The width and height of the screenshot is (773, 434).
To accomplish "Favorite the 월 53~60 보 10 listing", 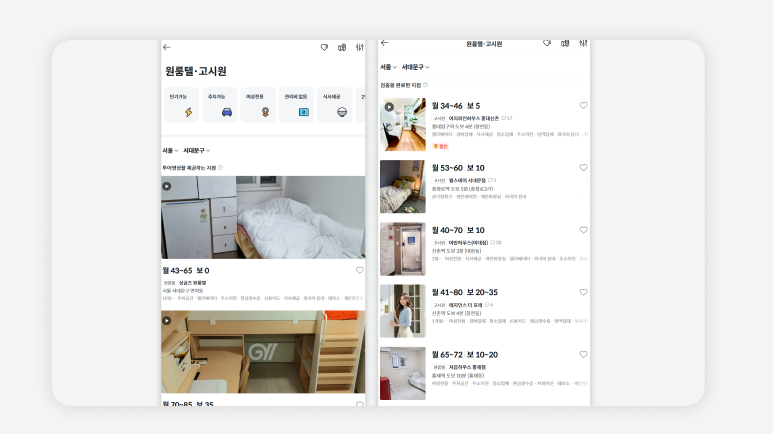I will click(x=583, y=168).
